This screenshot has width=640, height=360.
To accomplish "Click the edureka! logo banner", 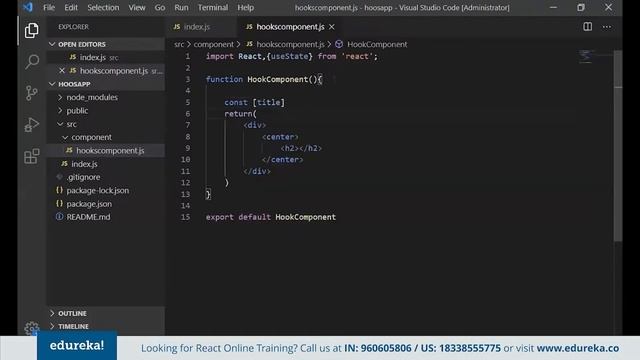I will (x=77, y=345).
